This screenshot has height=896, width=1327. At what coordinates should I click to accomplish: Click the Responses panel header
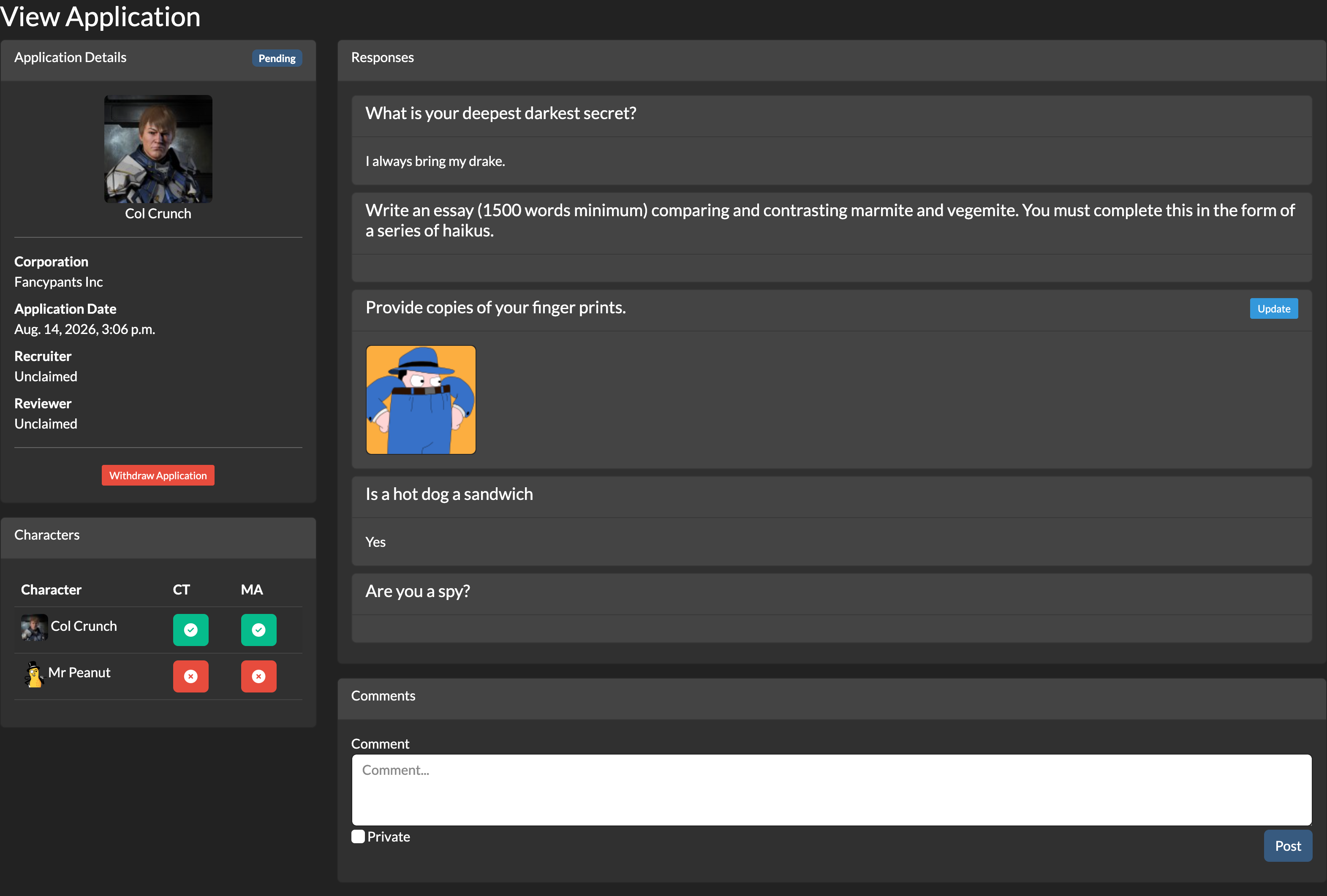click(831, 60)
